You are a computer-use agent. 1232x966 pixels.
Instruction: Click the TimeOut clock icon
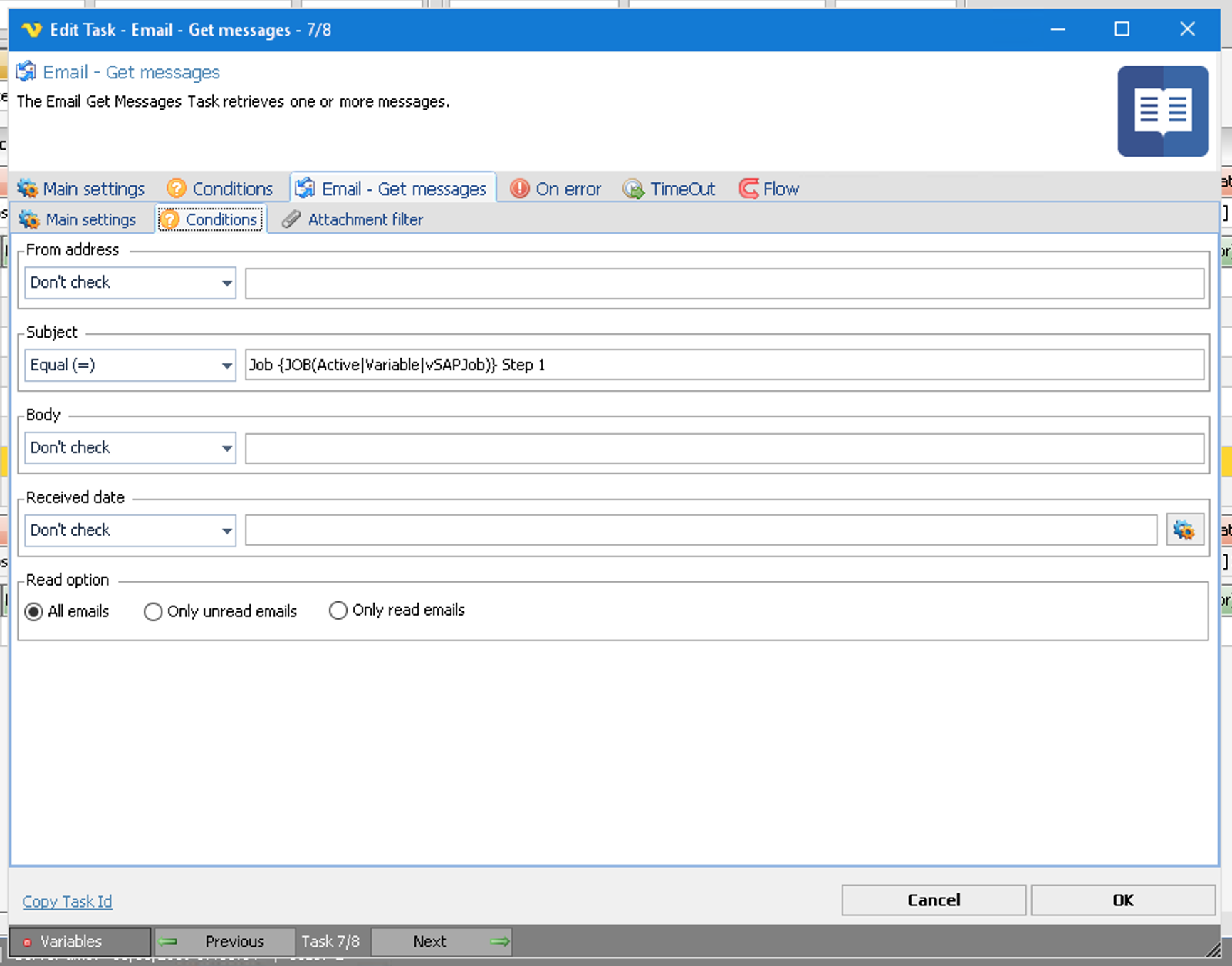(x=632, y=189)
